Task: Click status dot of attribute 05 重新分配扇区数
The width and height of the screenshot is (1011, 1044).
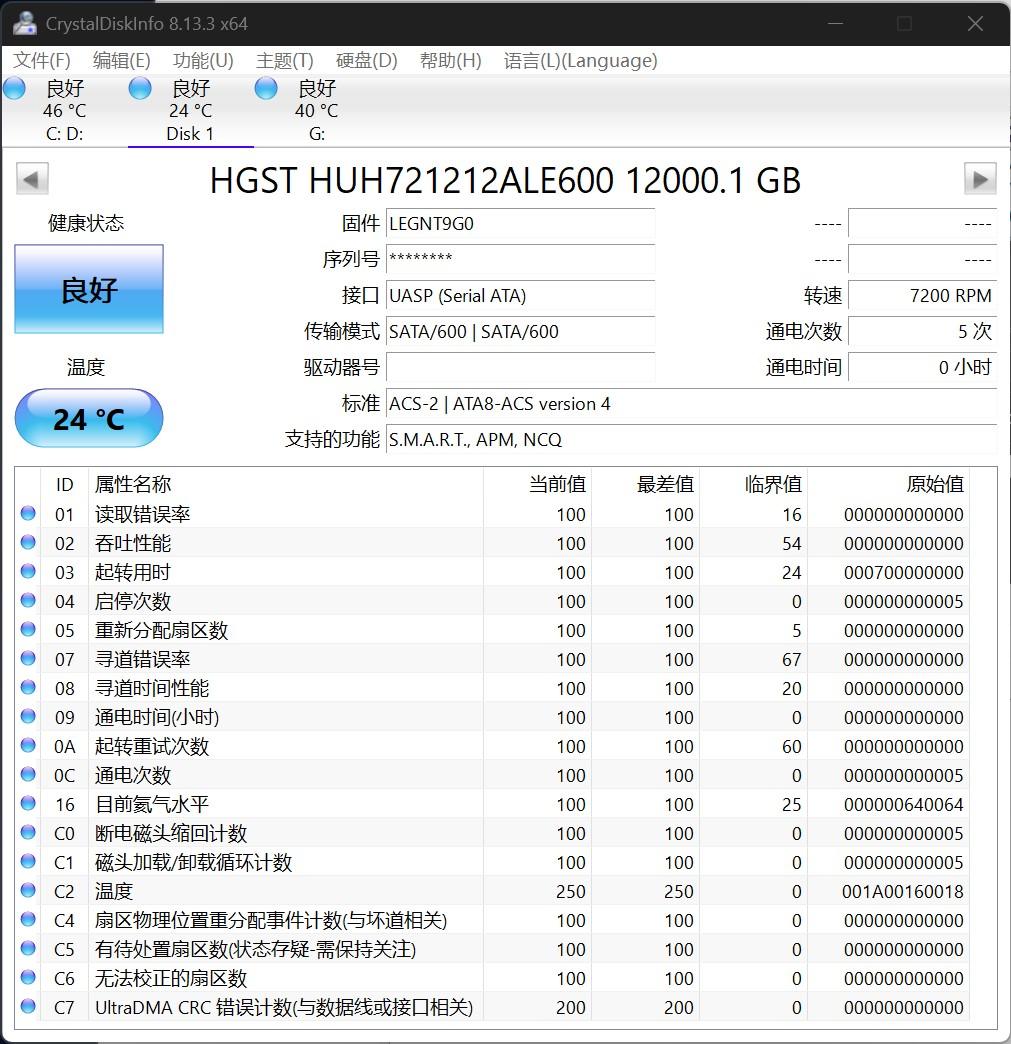Action: 28,629
